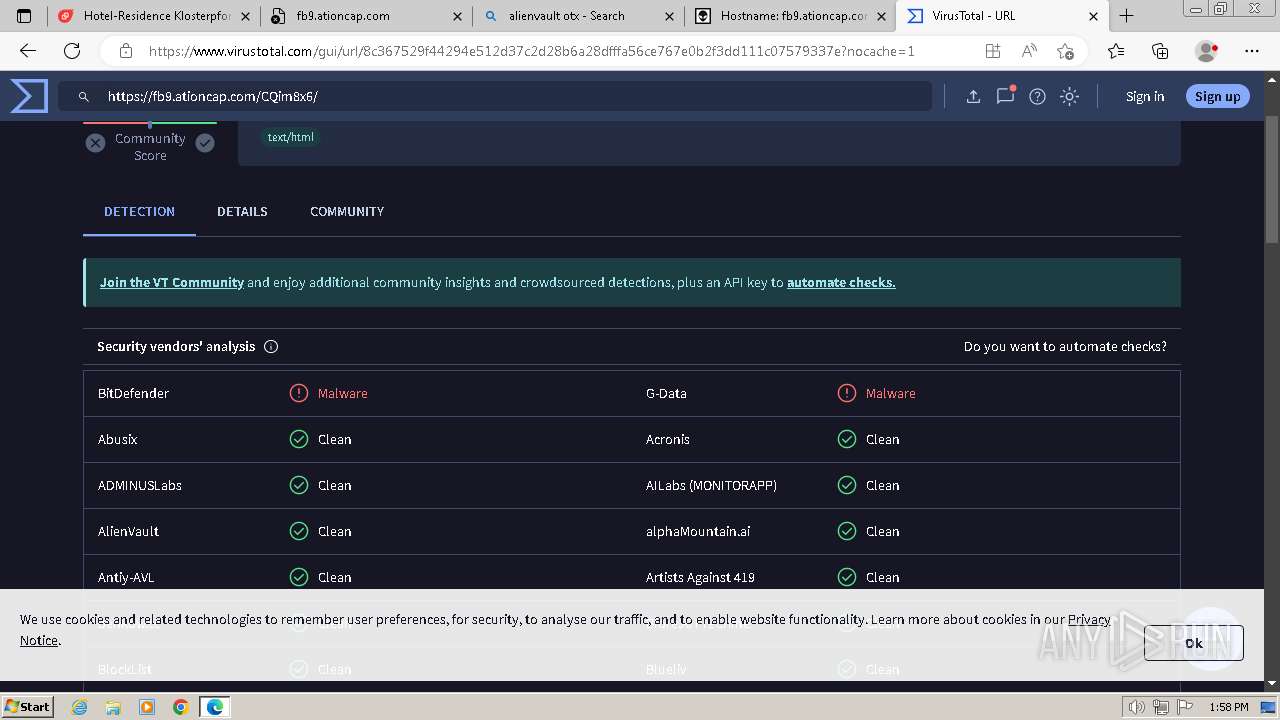Open the browser apps grid icon
Screen dimensions: 1280x720
(992, 51)
